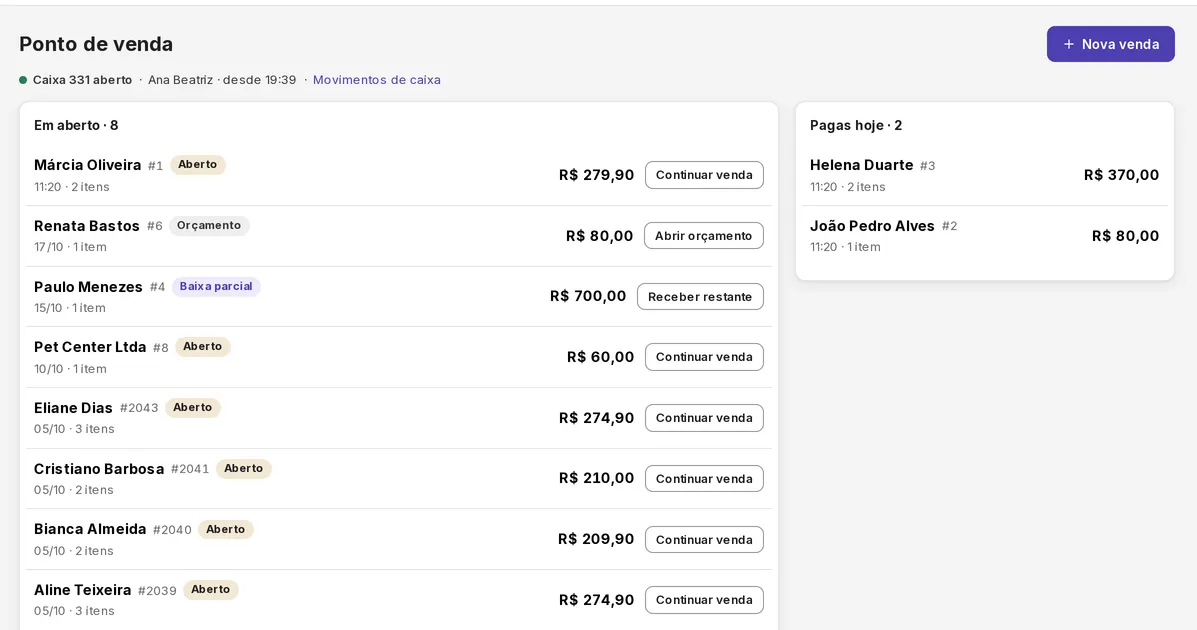
Task: Select the Eliane Dias customer name
Action: click(73, 408)
